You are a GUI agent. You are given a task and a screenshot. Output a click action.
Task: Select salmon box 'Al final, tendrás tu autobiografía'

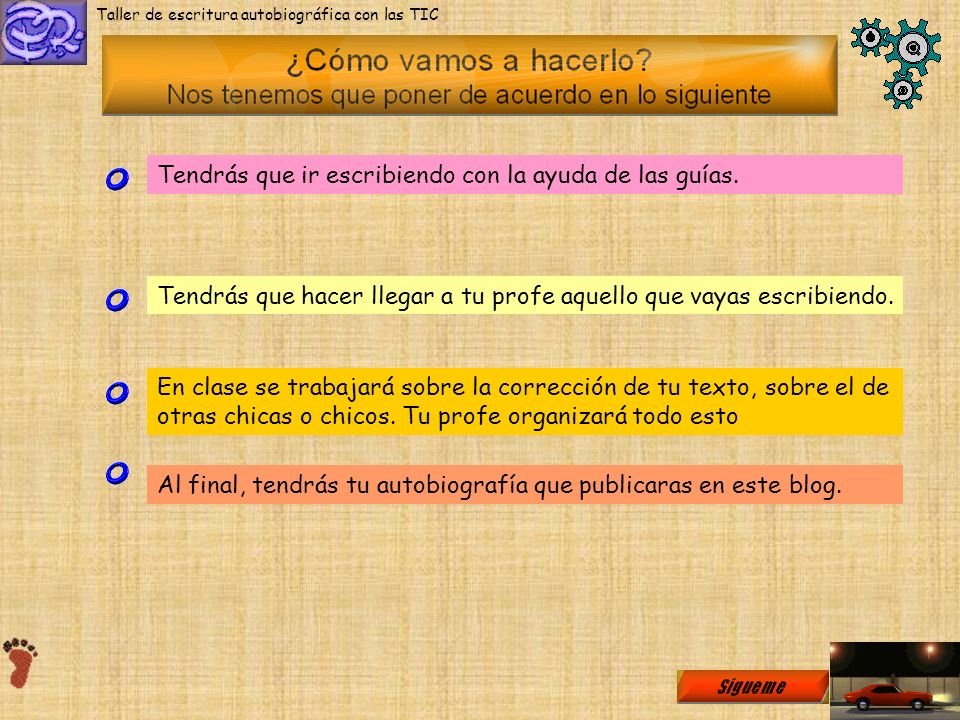pos(525,484)
